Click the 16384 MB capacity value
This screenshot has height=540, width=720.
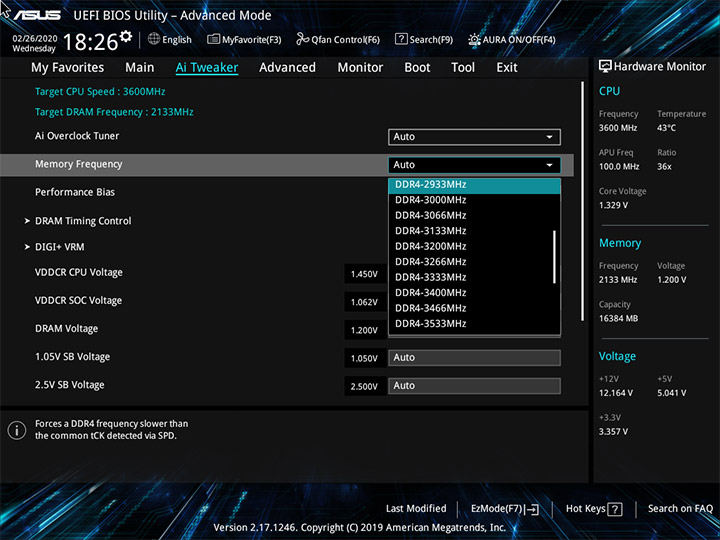pyautogui.click(x=619, y=318)
